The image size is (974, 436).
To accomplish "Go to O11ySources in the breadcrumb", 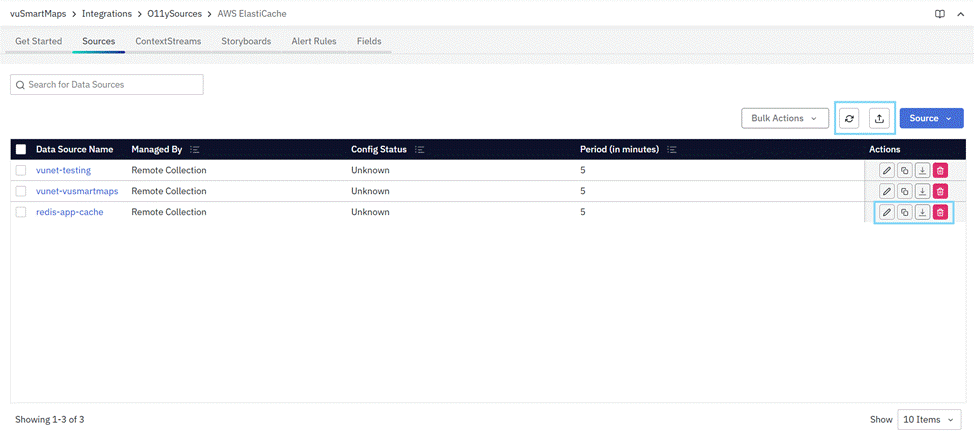I will click(175, 14).
